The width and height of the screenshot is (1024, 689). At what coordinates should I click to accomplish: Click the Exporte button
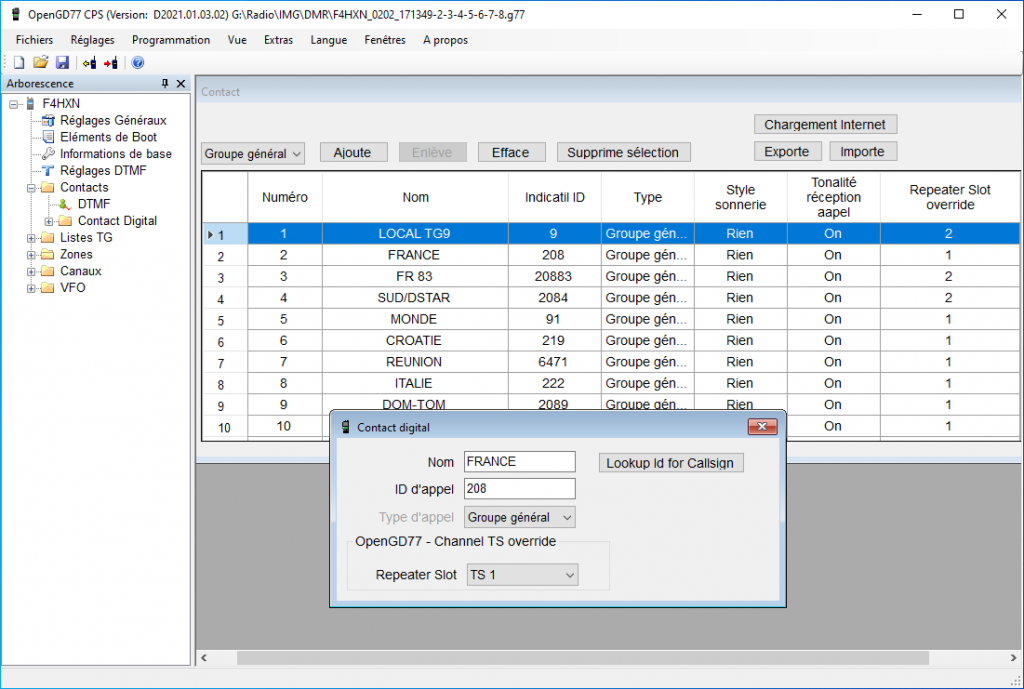tap(787, 152)
